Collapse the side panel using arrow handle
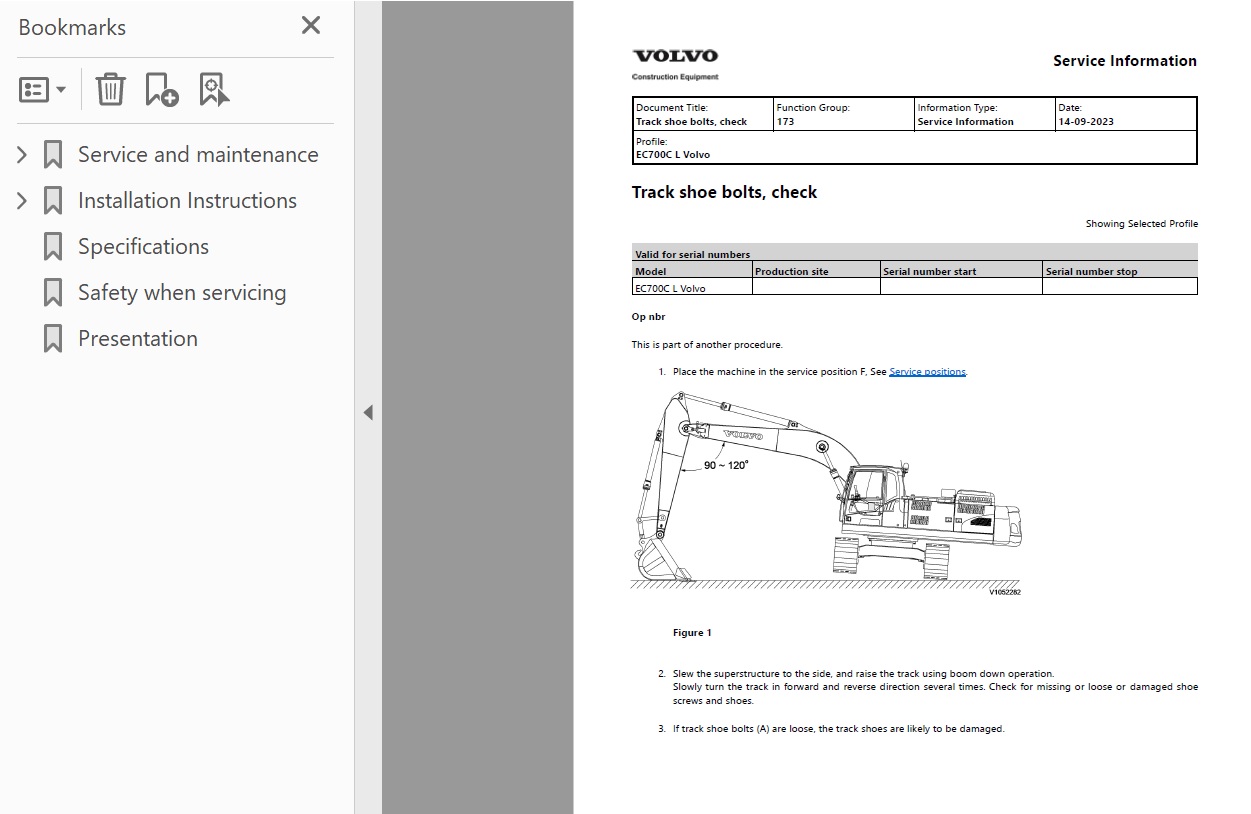Image resolution: width=1251 pixels, height=814 pixels. (368, 412)
